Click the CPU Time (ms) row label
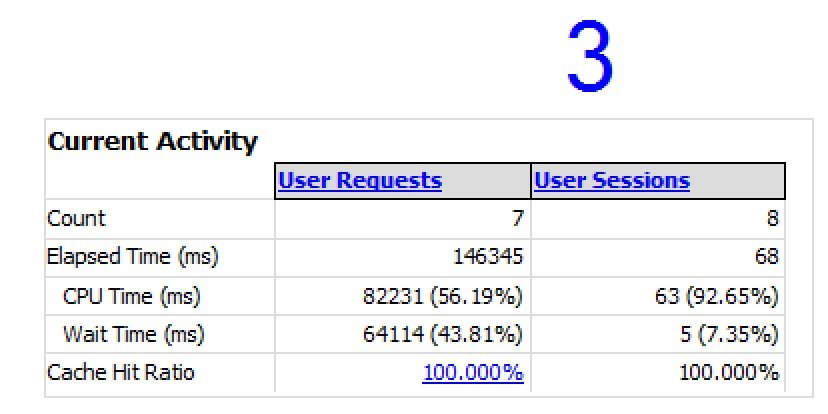Viewport: 828px width, 414px height. (131, 296)
